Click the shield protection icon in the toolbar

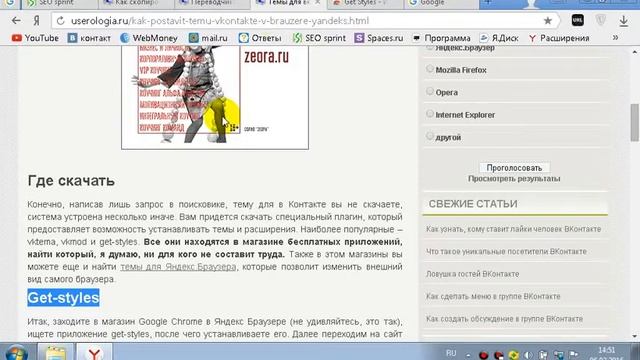click(600, 20)
